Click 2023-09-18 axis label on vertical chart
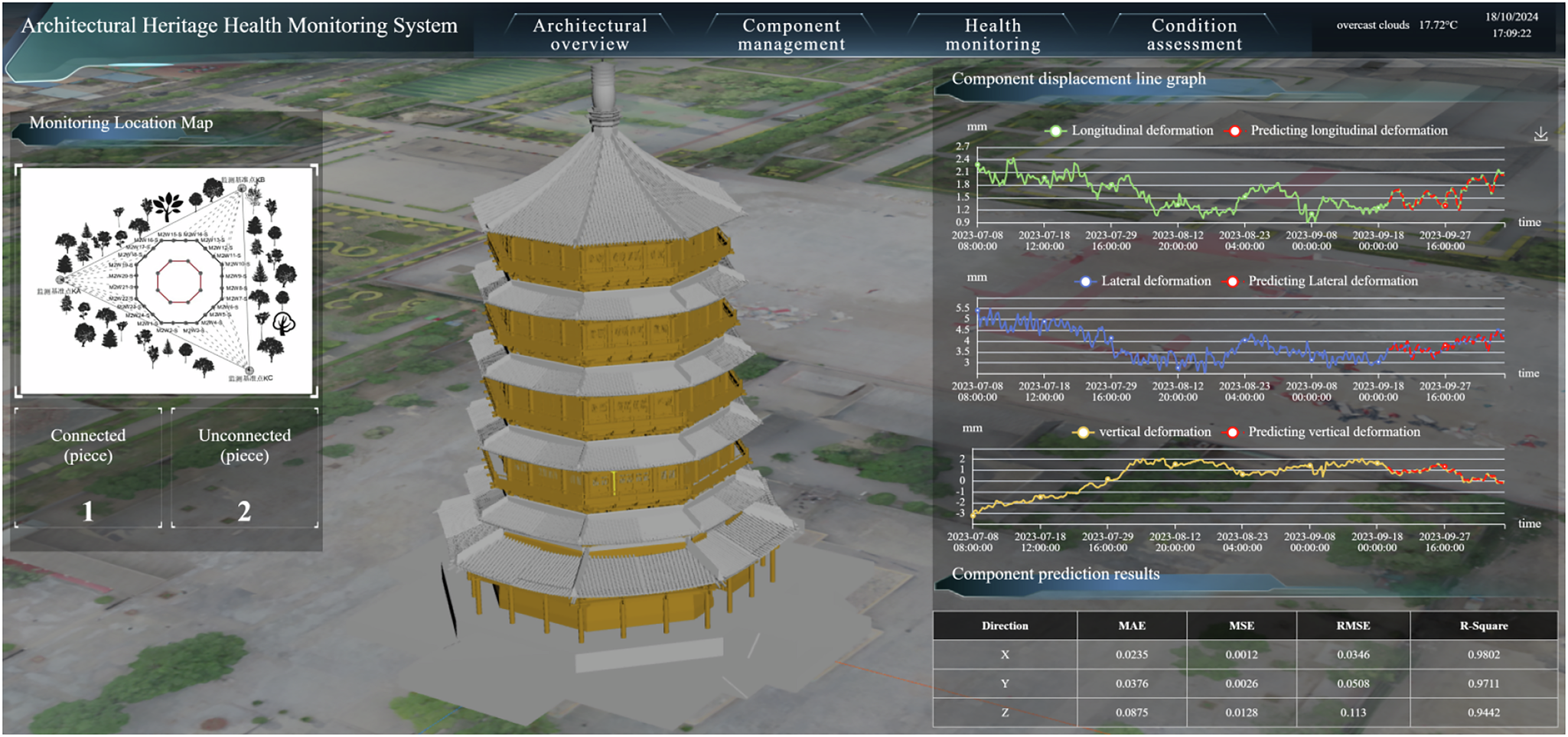The width and height of the screenshot is (1568, 737). [1377, 542]
